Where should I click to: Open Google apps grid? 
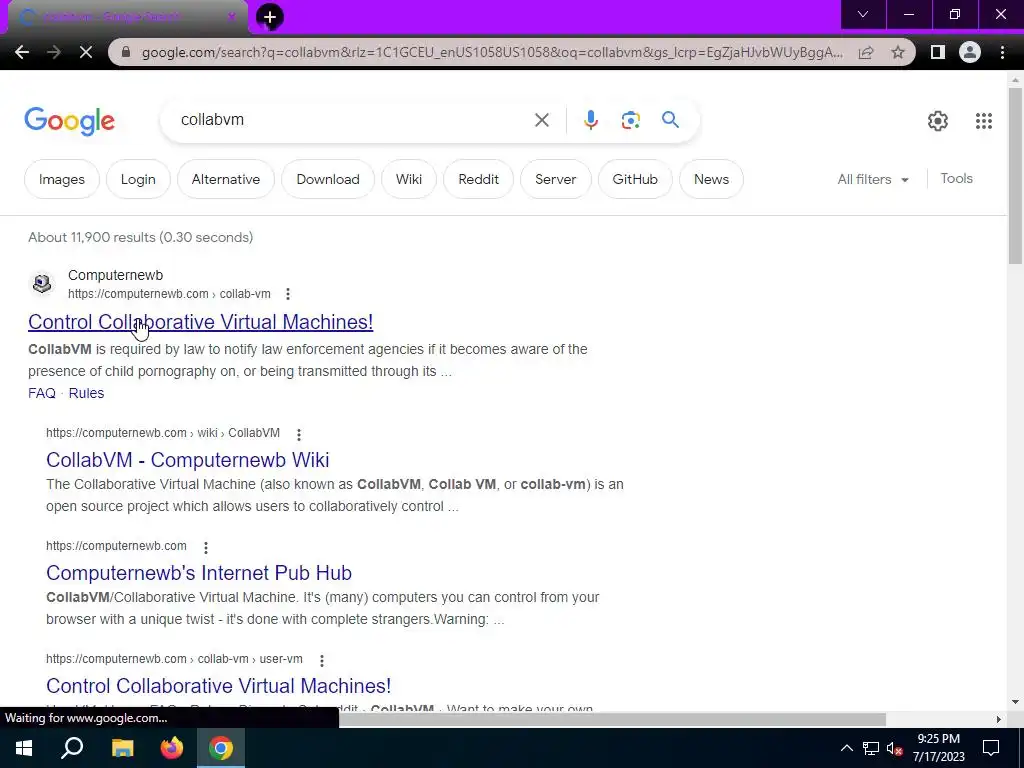984,121
